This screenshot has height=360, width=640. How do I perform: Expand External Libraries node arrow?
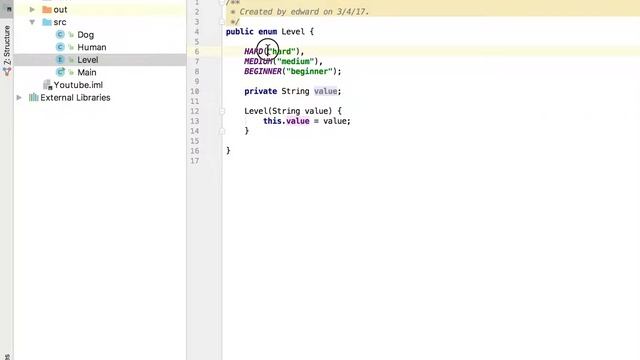[19, 98]
